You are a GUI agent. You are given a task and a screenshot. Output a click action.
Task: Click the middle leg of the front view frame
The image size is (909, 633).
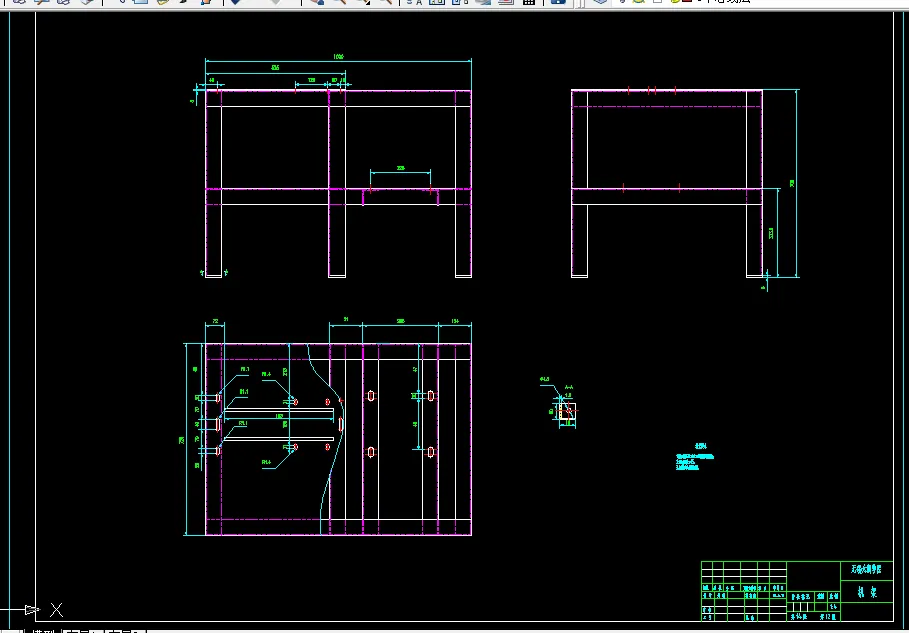(337, 184)
